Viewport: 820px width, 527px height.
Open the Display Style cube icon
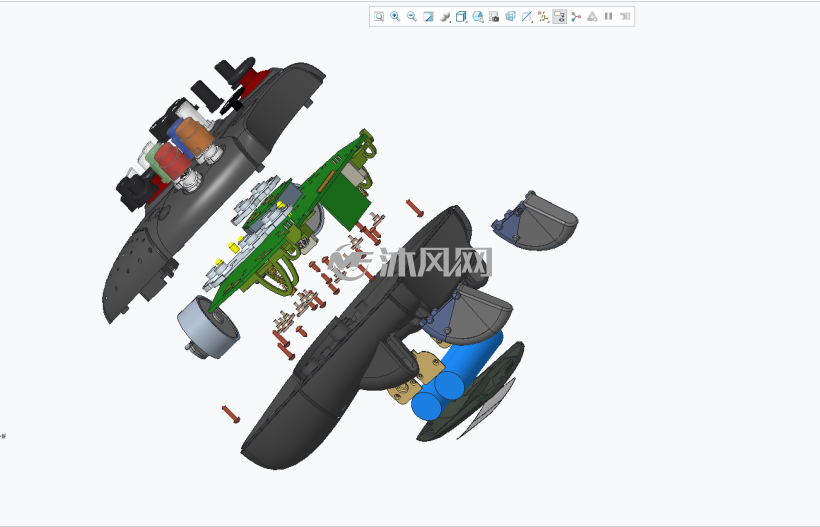pyautogui.click(x=461, y=17)
